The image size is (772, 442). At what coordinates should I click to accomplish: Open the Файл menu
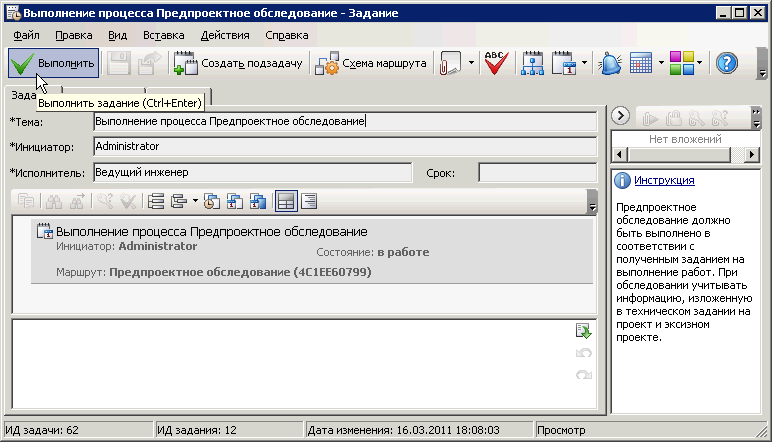pyautogui.click(x=26, y=35)
